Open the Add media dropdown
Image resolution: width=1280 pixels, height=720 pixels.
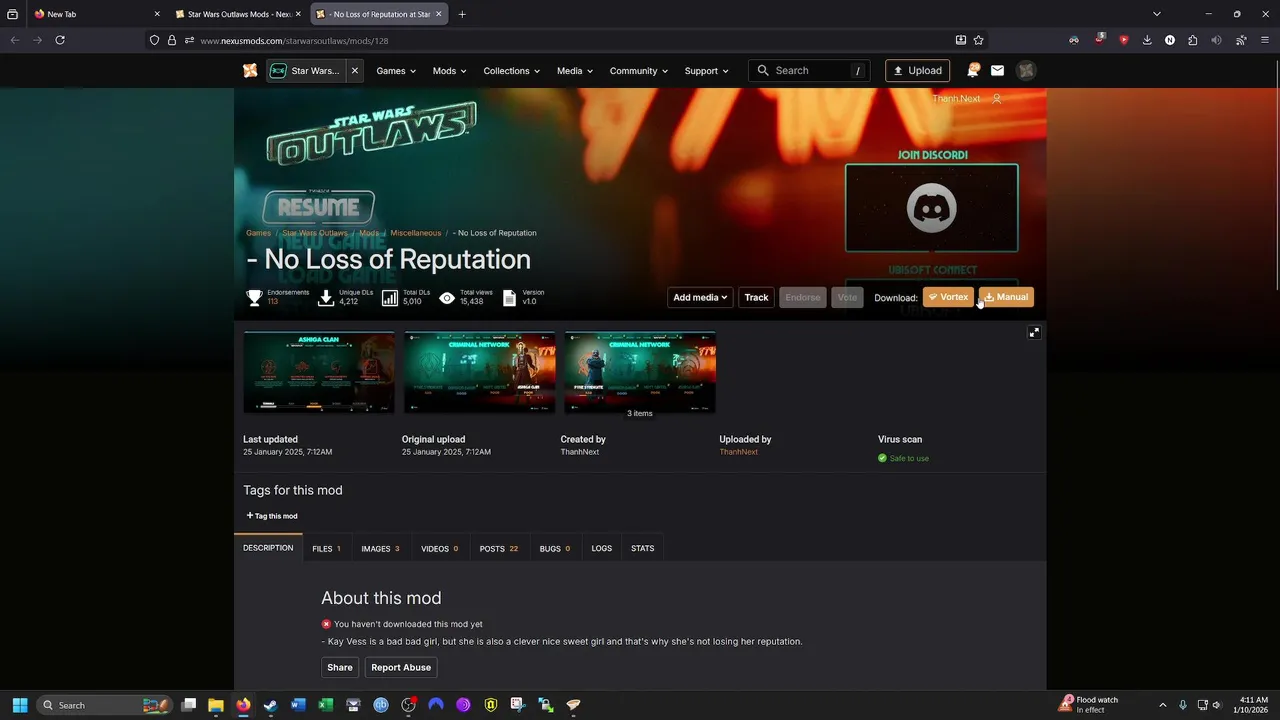click(700, 297)
